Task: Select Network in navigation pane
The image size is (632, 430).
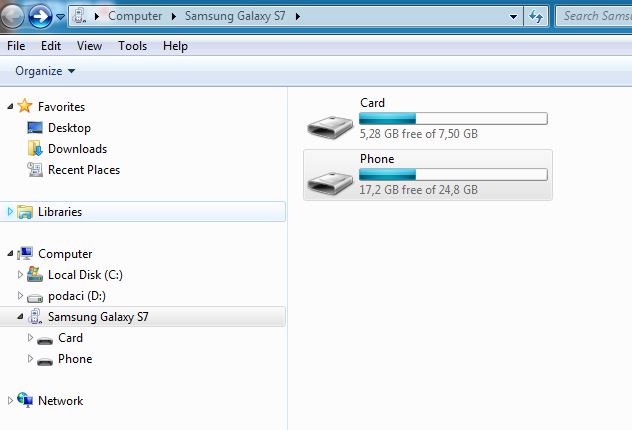Action: tap(60, 401)
